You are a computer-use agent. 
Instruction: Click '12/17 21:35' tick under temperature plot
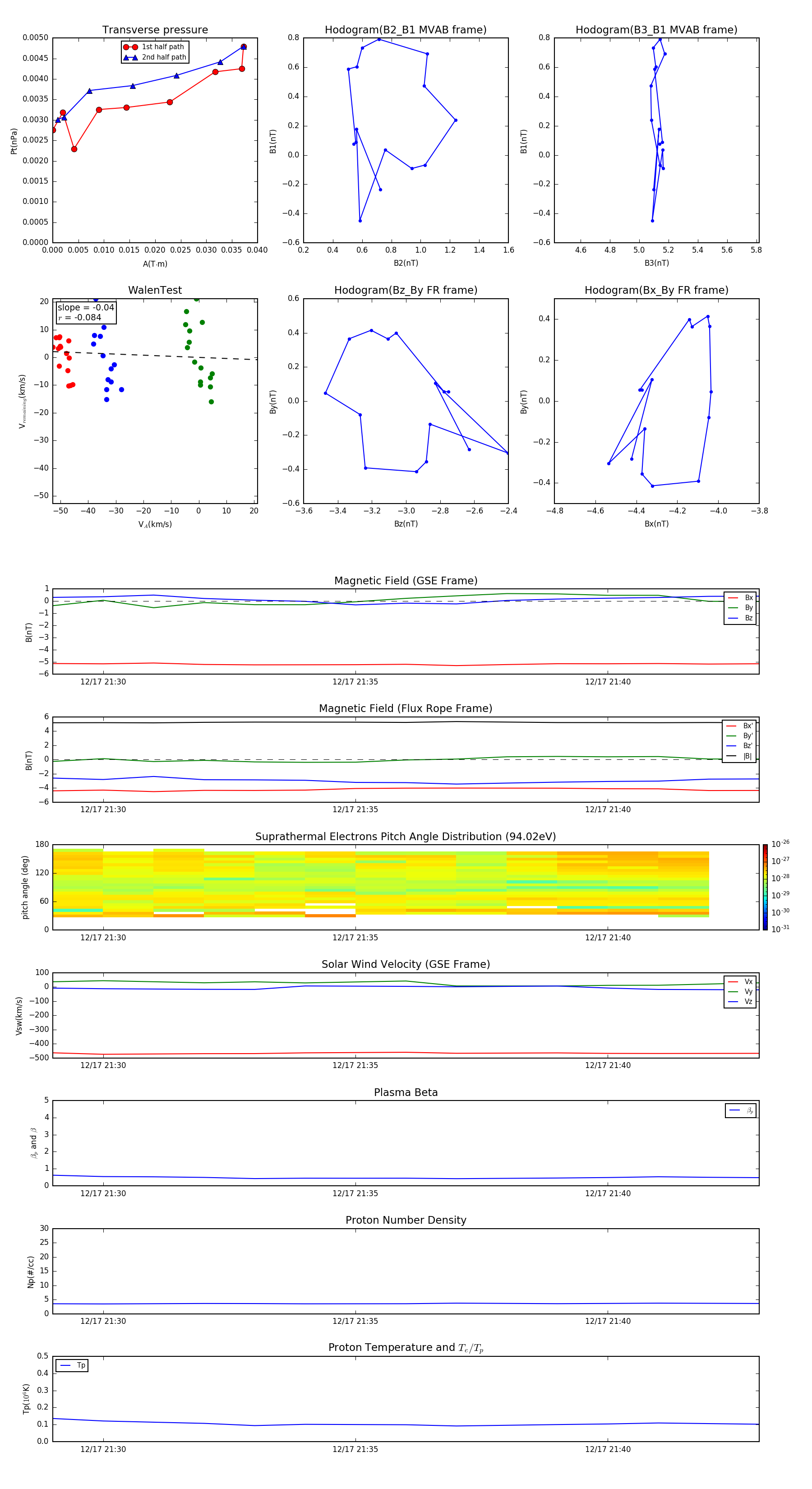355,1449
